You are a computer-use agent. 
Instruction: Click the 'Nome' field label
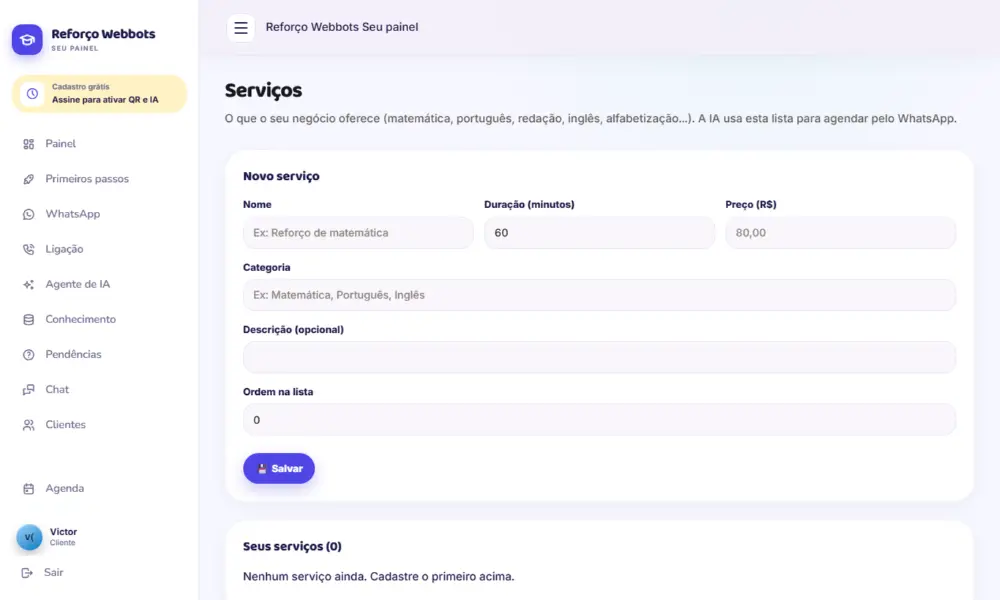pyautogui.click(x=257, y=205)
